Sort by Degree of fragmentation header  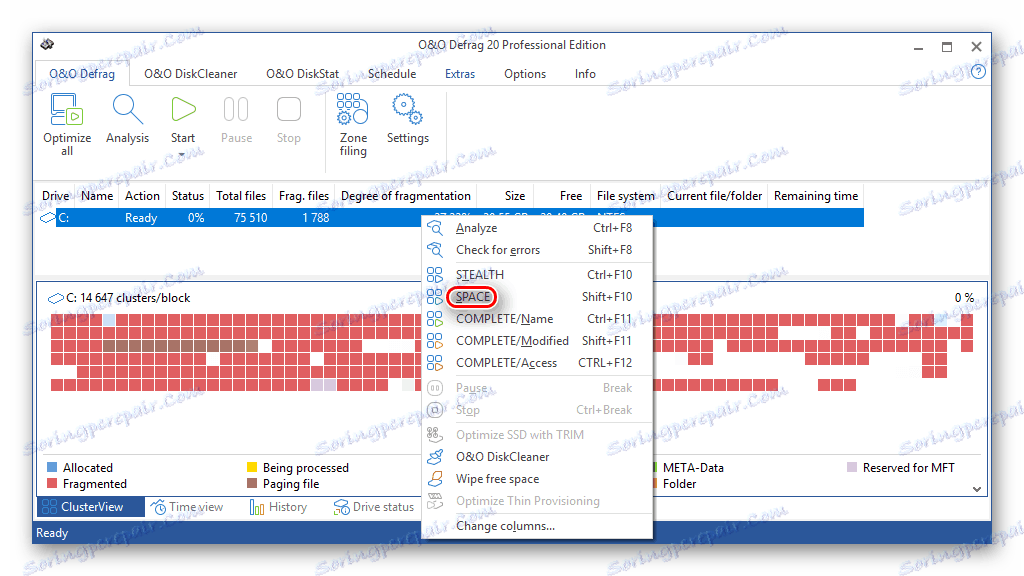coord(406,196)
